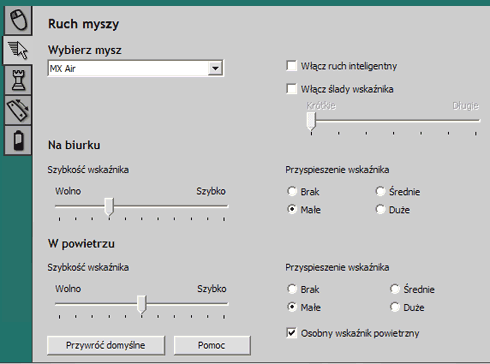Click the Pomoc button
The height and width of the screenshot is (364, 490).
(x=212, y=345)
